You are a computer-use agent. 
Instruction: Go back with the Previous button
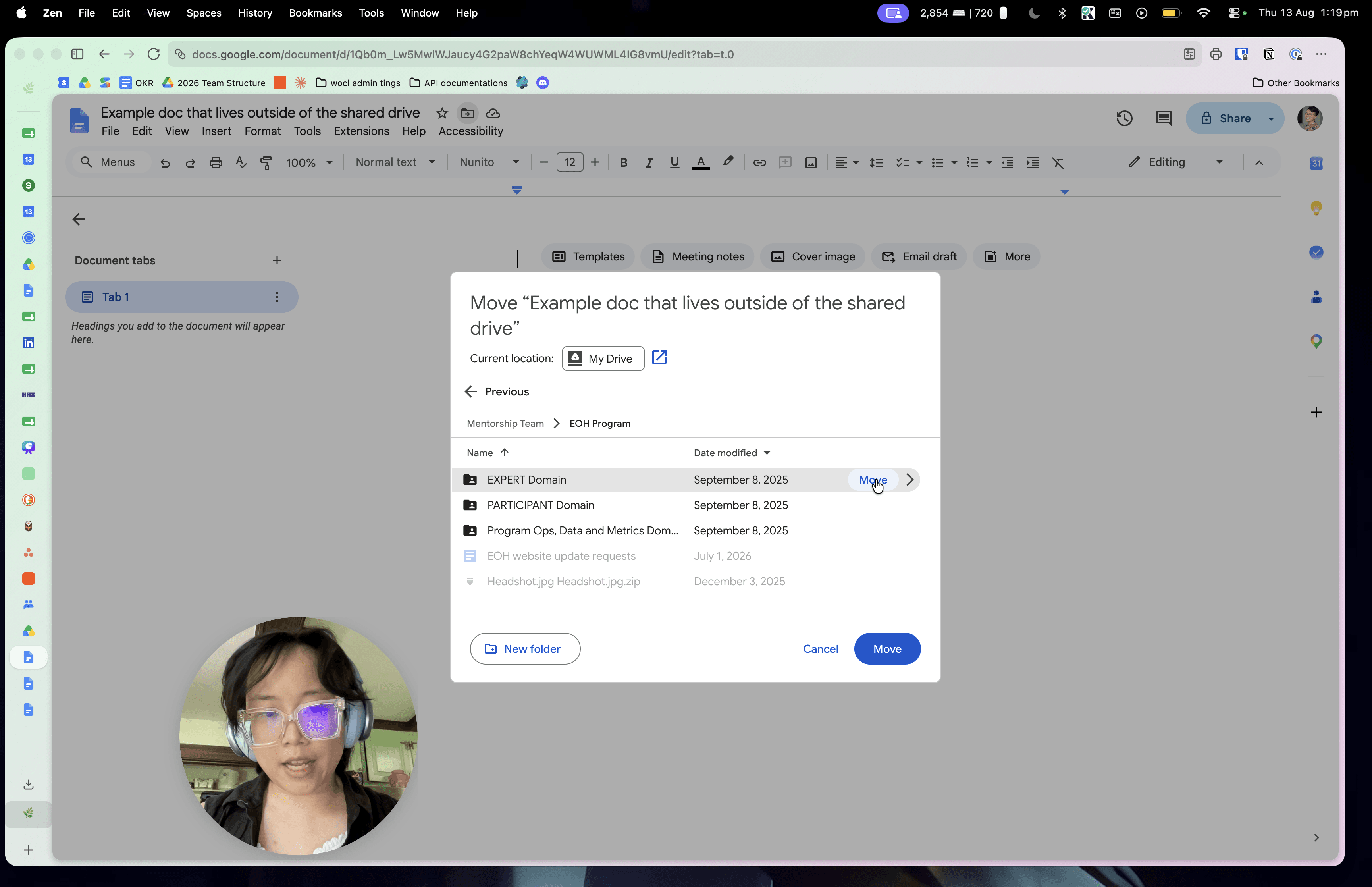pos(496,391)
